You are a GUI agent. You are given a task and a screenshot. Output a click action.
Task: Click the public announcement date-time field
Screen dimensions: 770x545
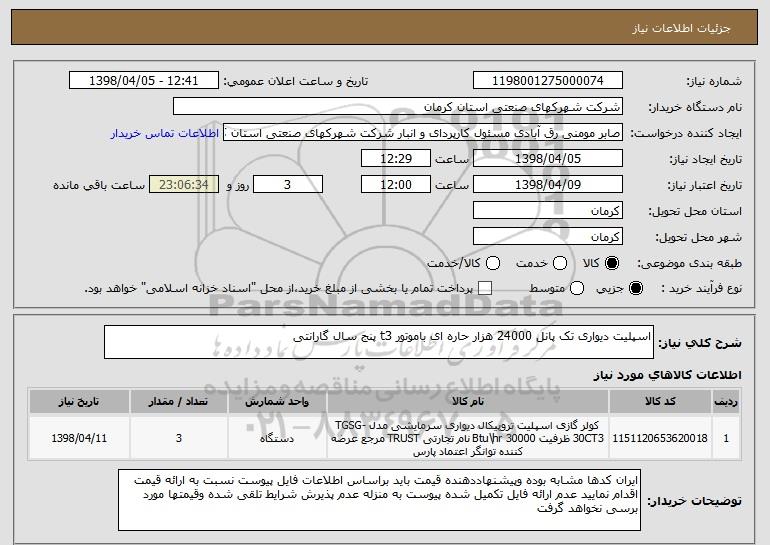point(144,81)
